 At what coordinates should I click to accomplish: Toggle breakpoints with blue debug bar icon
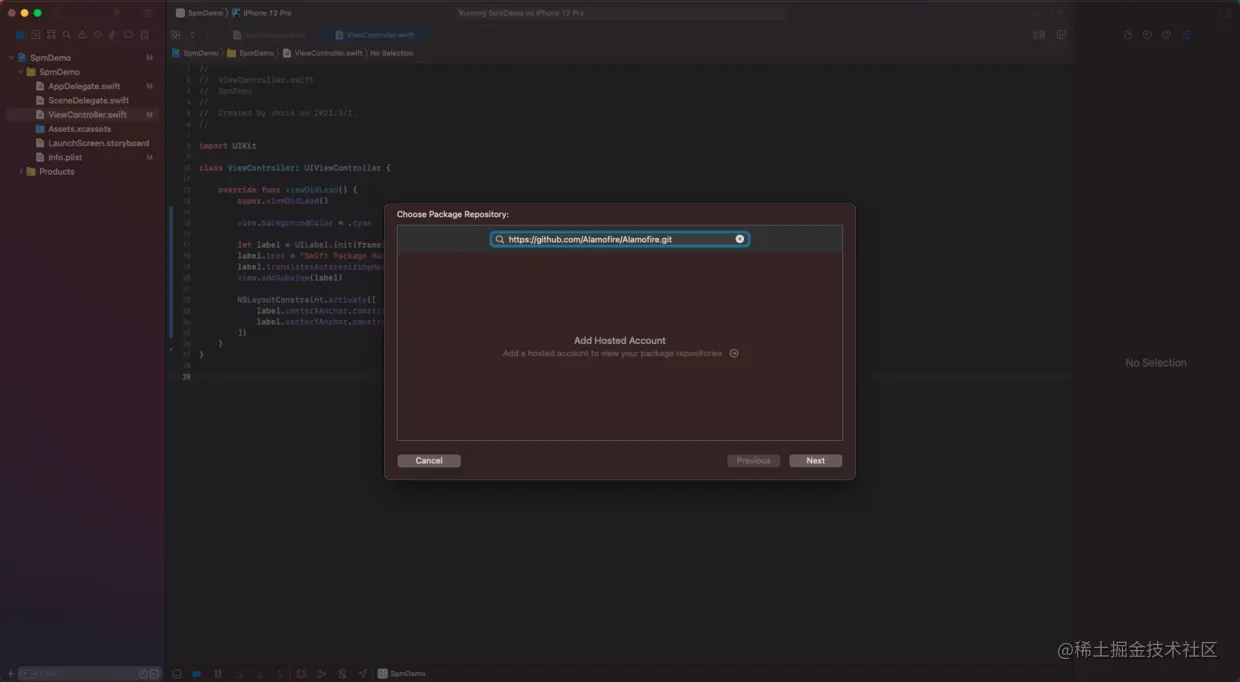pyautogui.click(x=197, y=673)
